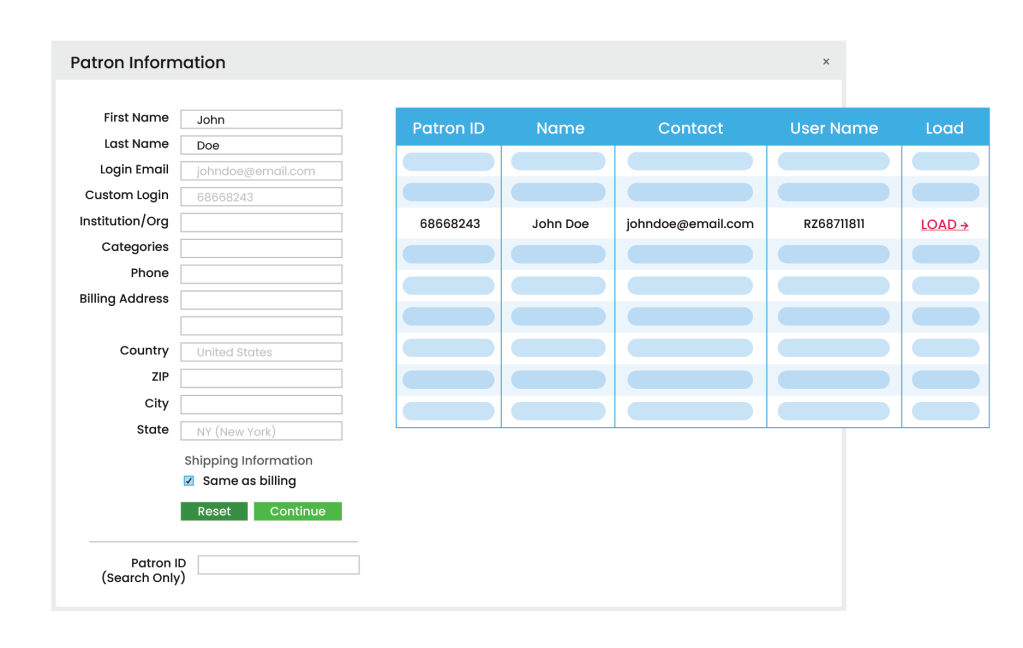The height and width of the screenshot is (648, 1023).
Task: Select the RZ68711811 user name cell
Action: (x=834, y=224)
